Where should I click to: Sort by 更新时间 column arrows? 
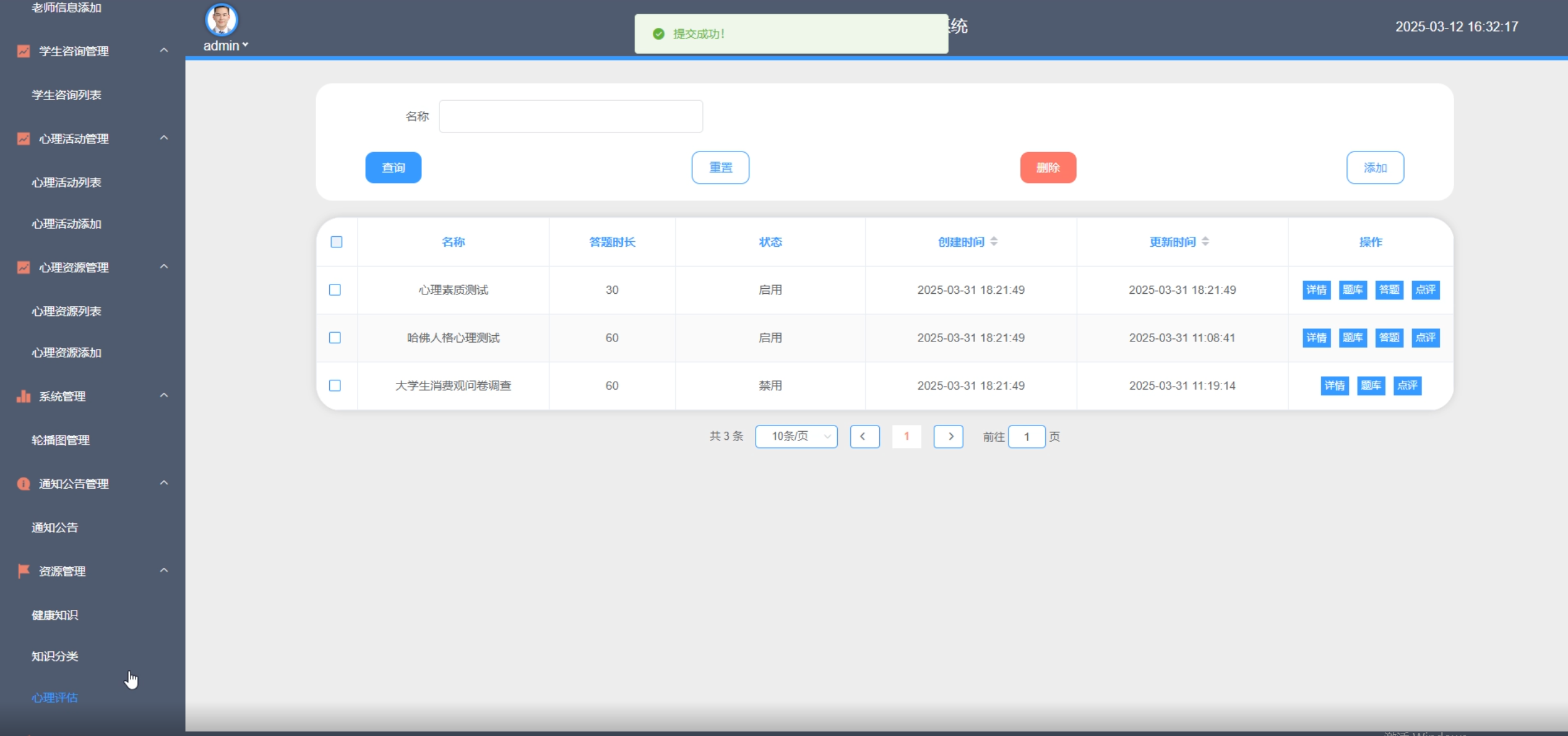[x=1205, y=242]
